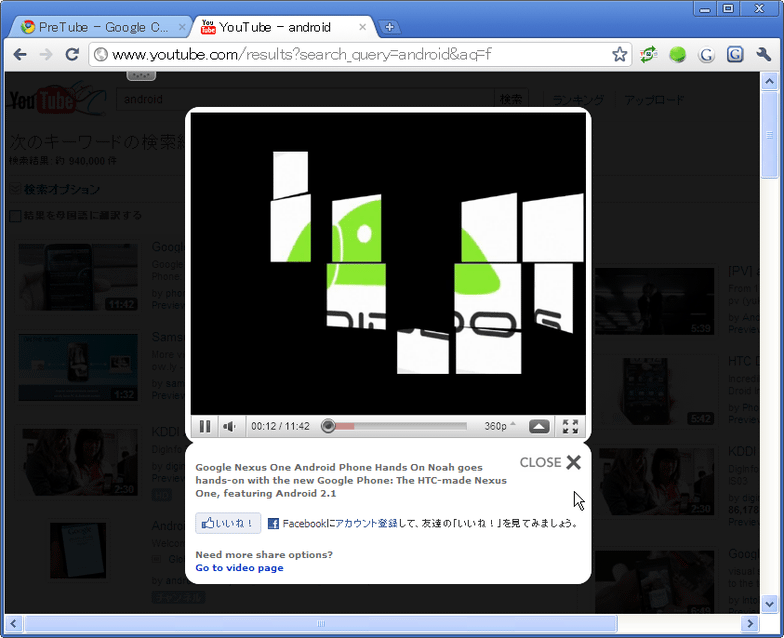Pause the video with the pause button
This screenshot has height=638, width=784.
205,426
